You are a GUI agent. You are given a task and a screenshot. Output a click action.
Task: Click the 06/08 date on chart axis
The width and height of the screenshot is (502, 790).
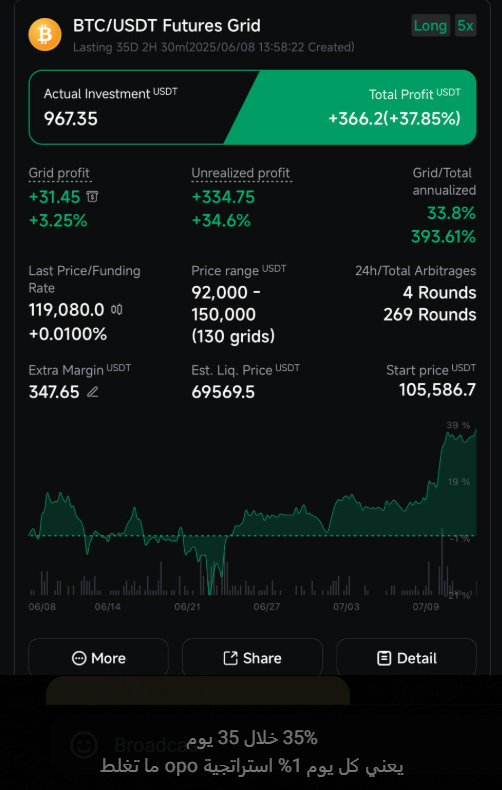click(x=42, y=607)
